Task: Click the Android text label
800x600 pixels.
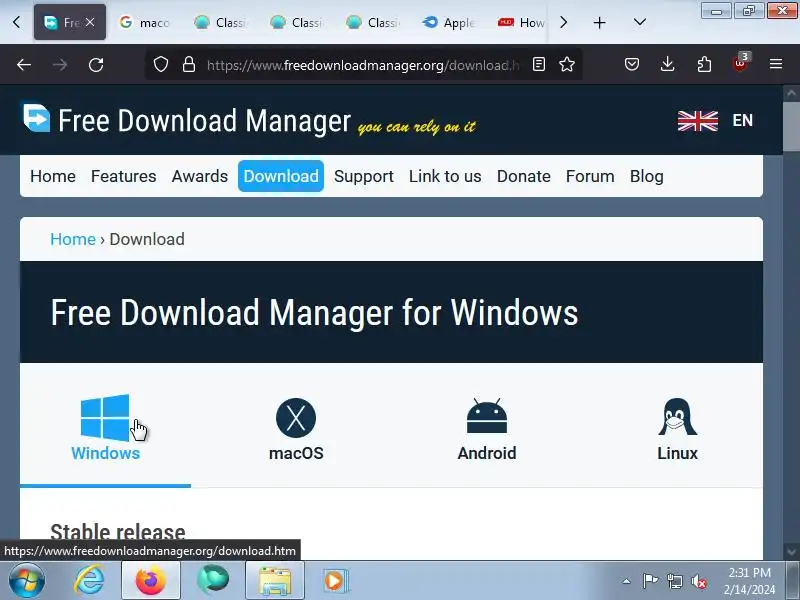Action: (x=487, y=453)
